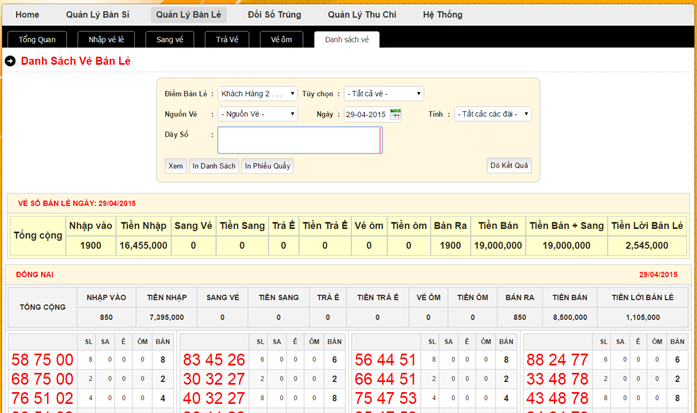Click the In Phiếu Quầy button
Viewport: 697px width, 413px height.
267,166
